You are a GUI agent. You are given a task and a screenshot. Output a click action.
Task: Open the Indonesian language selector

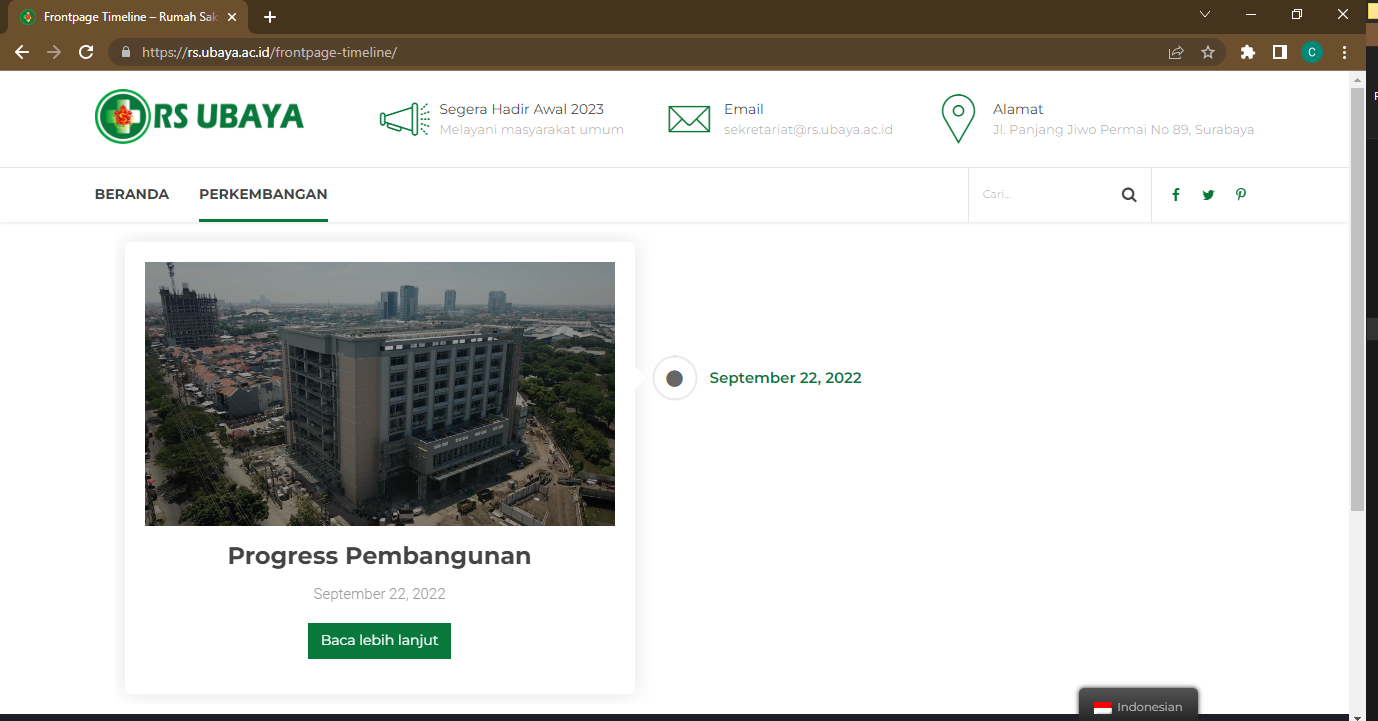pyautogui.click(x=1138, y=706)
